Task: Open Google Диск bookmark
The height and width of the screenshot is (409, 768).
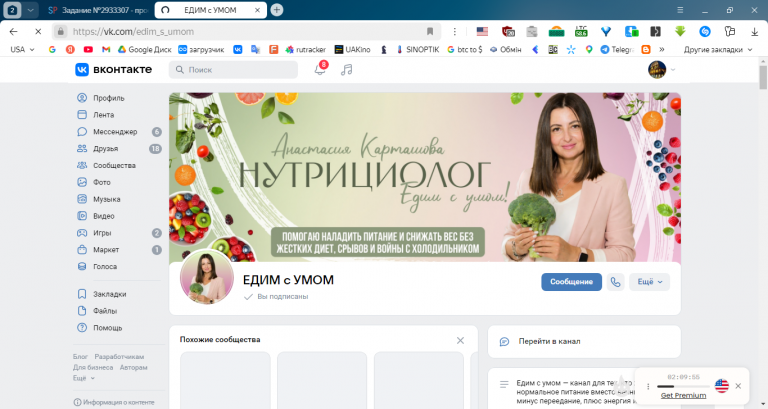Action: (144, 49)
